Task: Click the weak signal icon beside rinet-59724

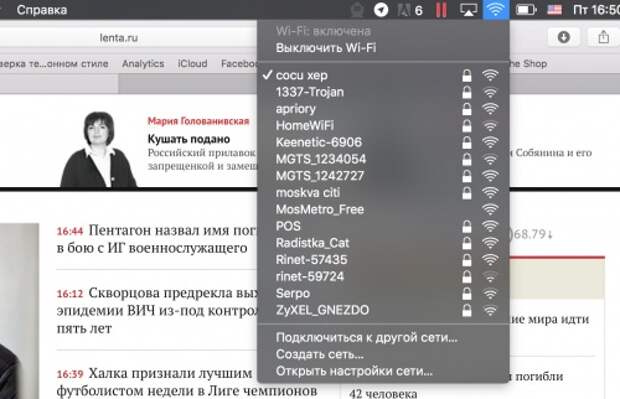Action: (x=490, y=276)
